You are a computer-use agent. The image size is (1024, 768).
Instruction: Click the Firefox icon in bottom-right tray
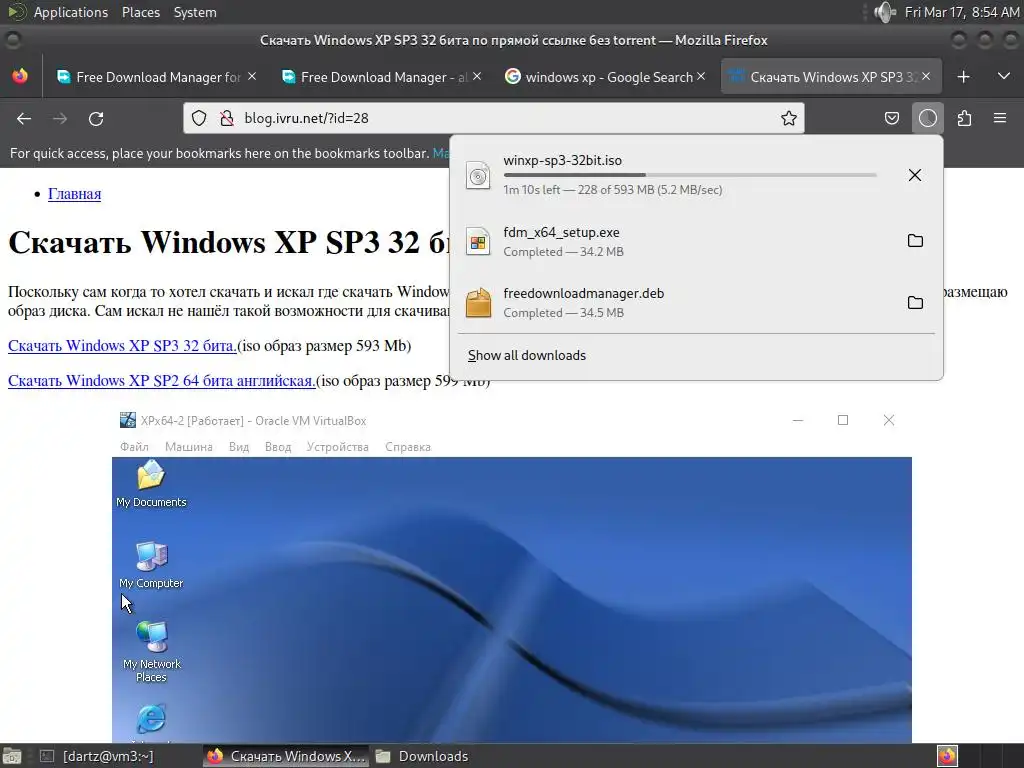tap(948, 756)
